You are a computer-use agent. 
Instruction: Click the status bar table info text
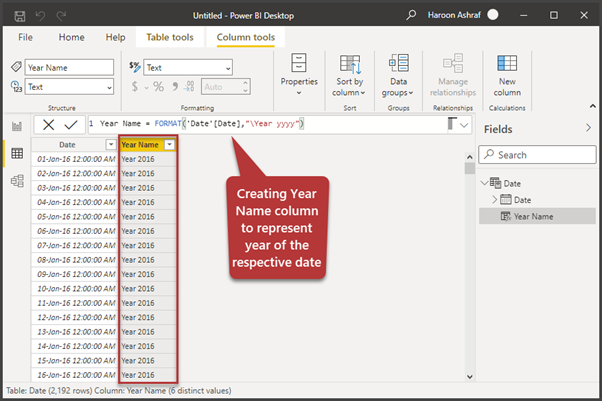119,391
